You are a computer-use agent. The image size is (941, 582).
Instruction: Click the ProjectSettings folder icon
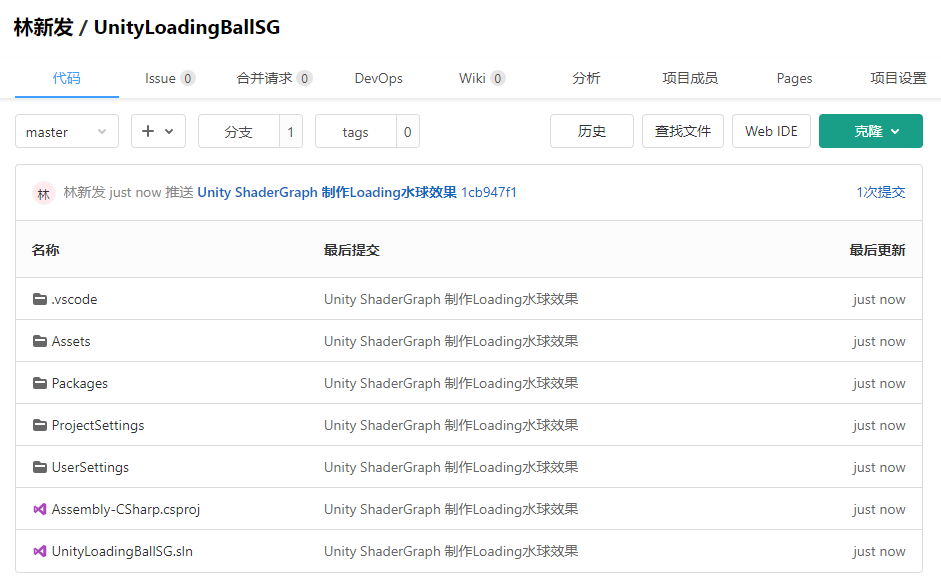[x=40, y=425]
